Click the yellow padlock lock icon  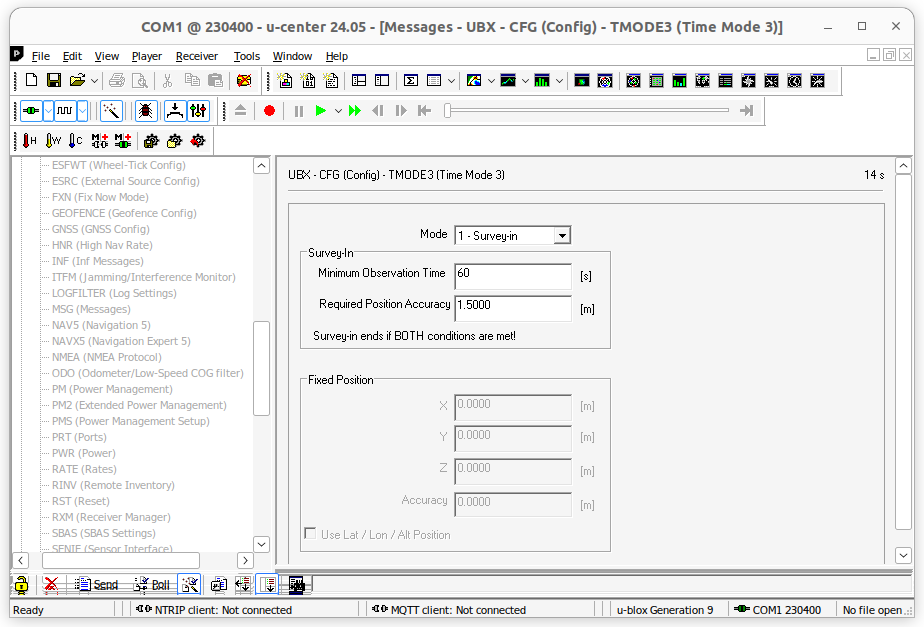pyautogui.click(x=21, y=585)
